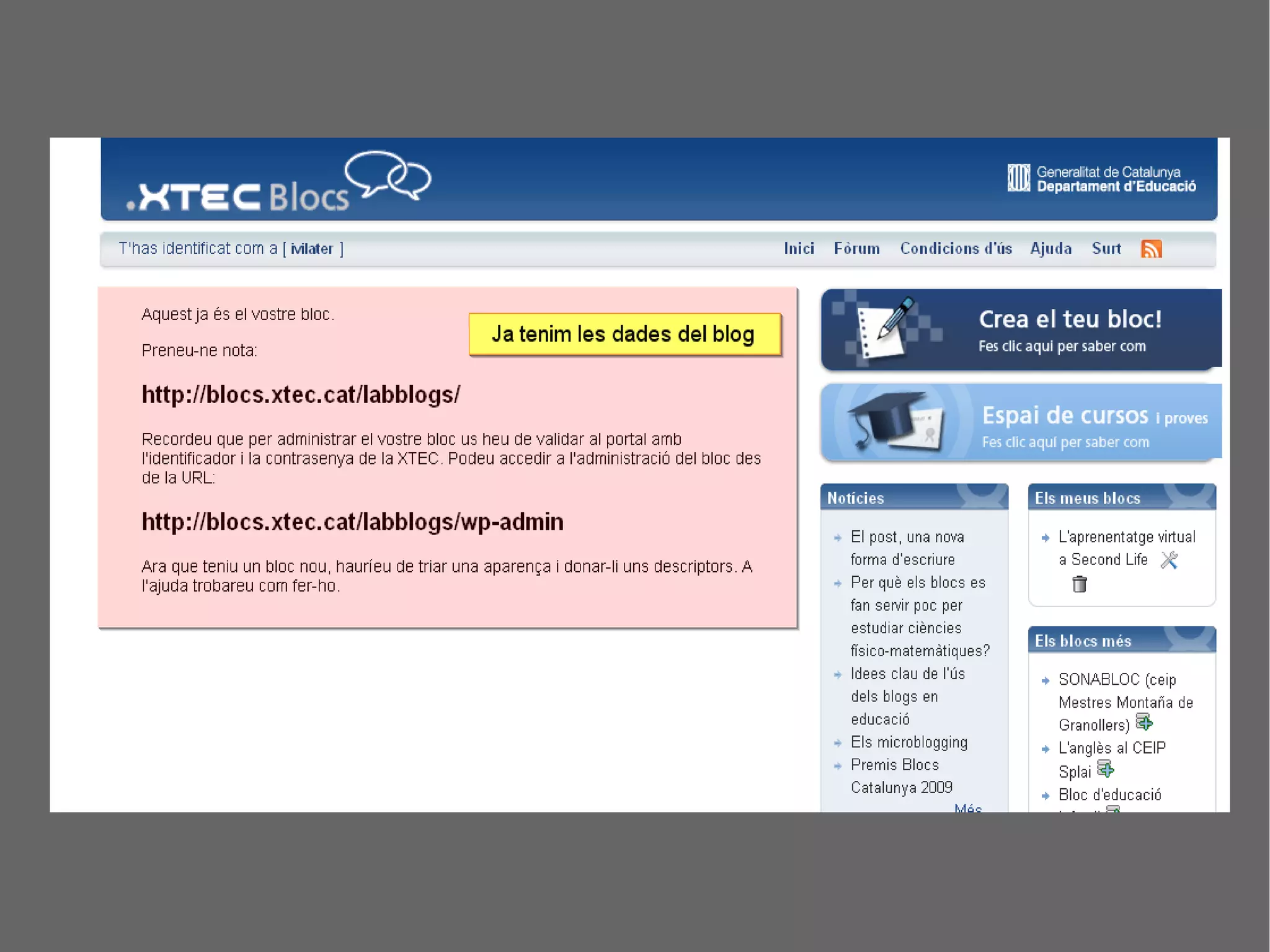The image size is (1270, 952).
Task: Go to Condicions d'ús page
Action: click(956, 249)
